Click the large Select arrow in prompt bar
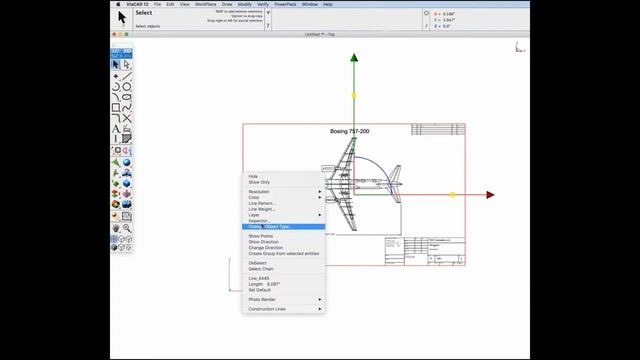 pyautogui.click(x=122, y=18)
